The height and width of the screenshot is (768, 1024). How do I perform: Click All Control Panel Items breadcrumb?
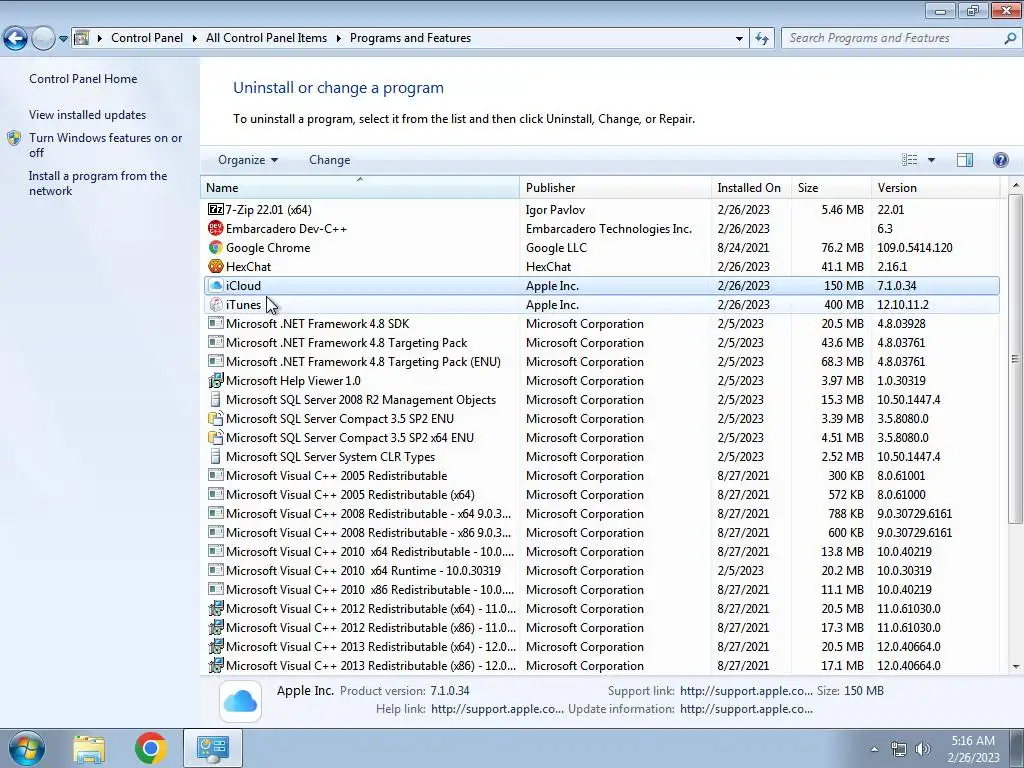(x=266, y=38)
